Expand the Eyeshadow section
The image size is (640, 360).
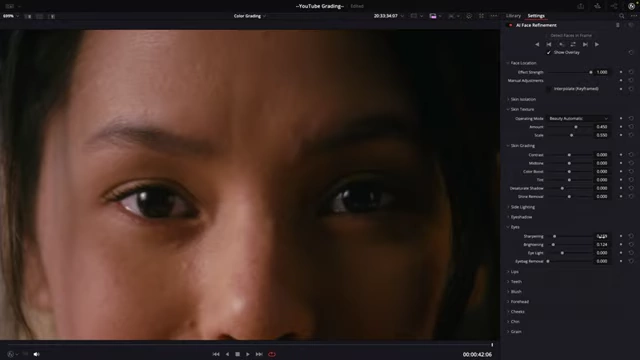(x=508, y=217)
